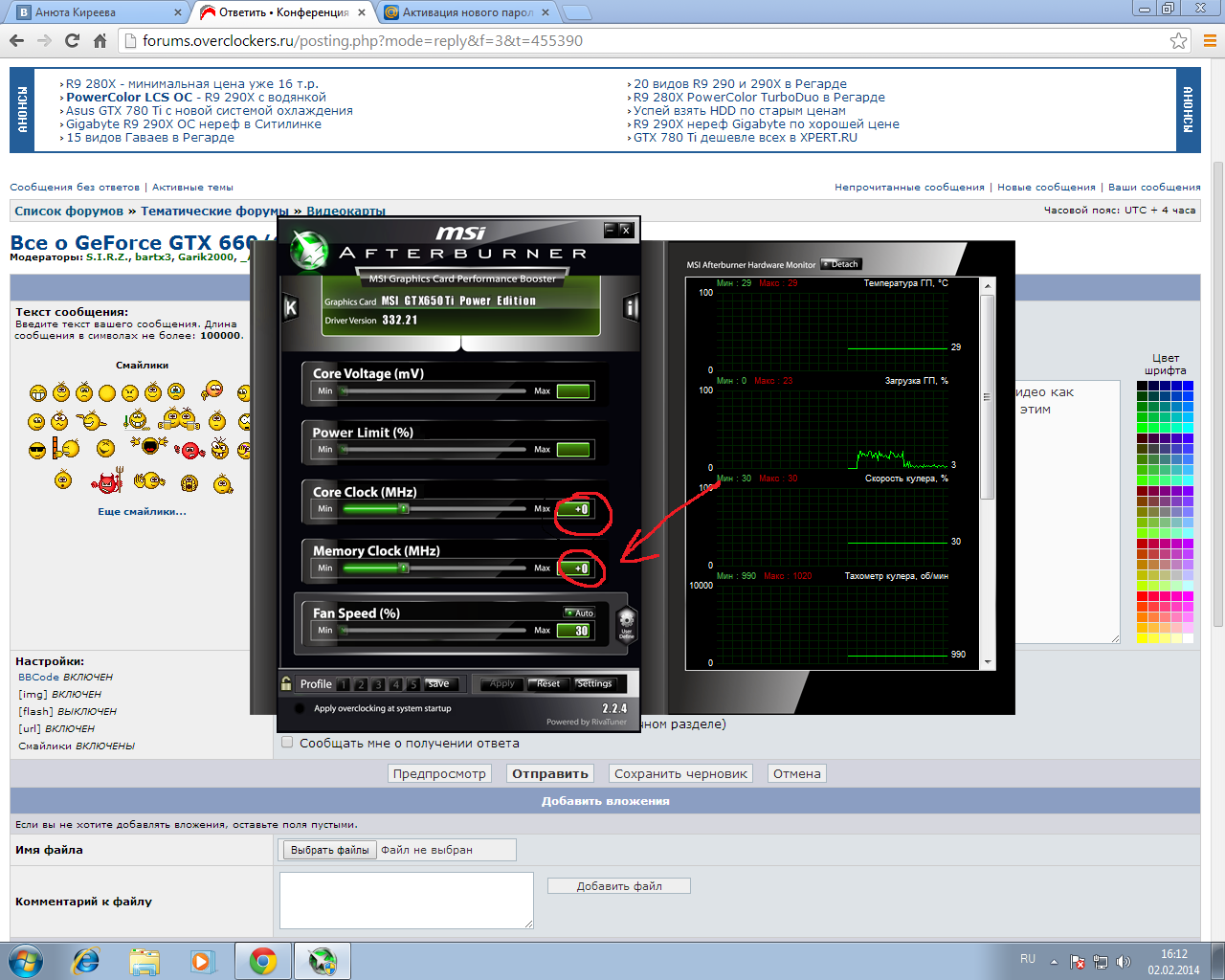Open the Chrome menu
The width and height of the screenshot is (1225, 980).
tap(1210, 40)
